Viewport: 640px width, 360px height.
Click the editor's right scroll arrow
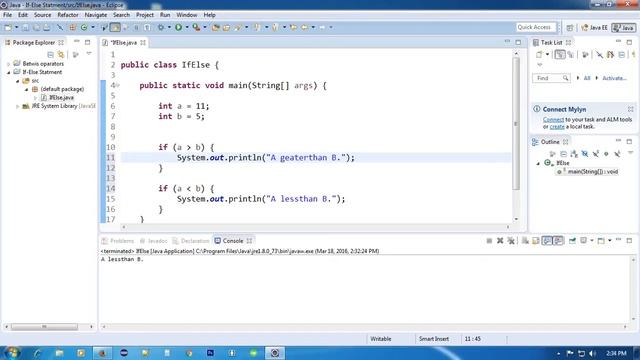[x=508, y=227]
